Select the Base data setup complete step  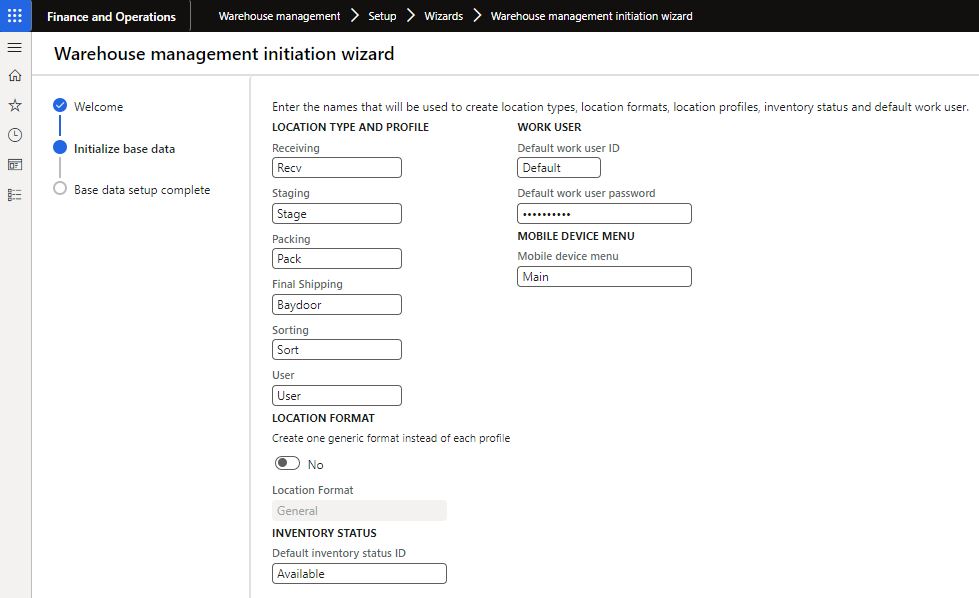click(144, 188)
